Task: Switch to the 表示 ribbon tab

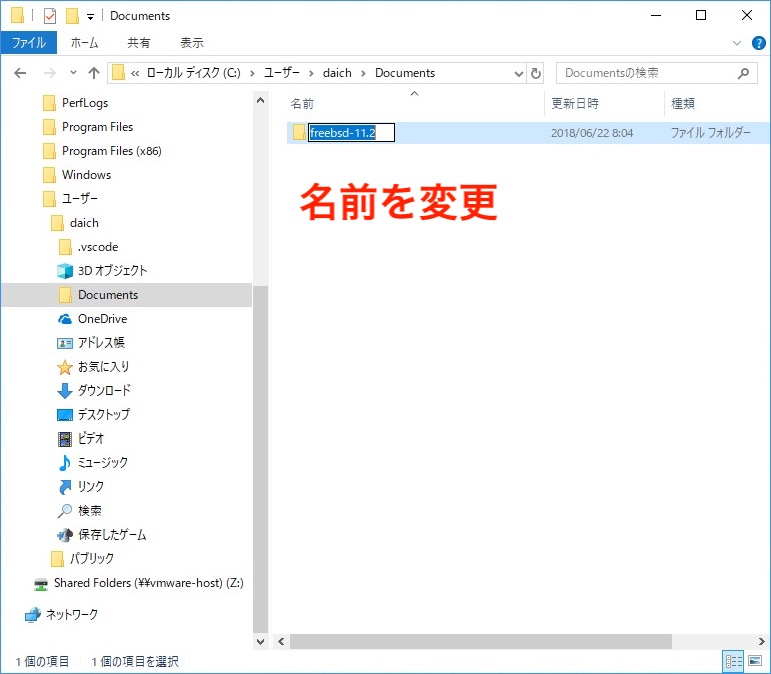Action: pos(192,43)
